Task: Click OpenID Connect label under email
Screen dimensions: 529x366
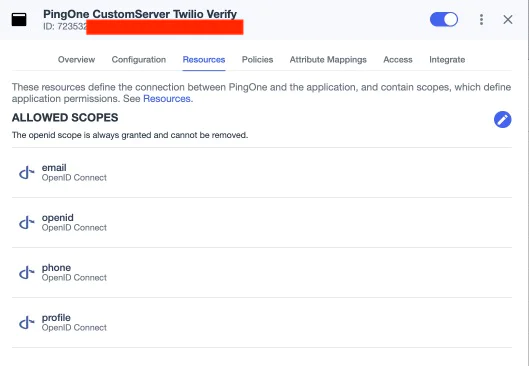Action: (74, 178)
